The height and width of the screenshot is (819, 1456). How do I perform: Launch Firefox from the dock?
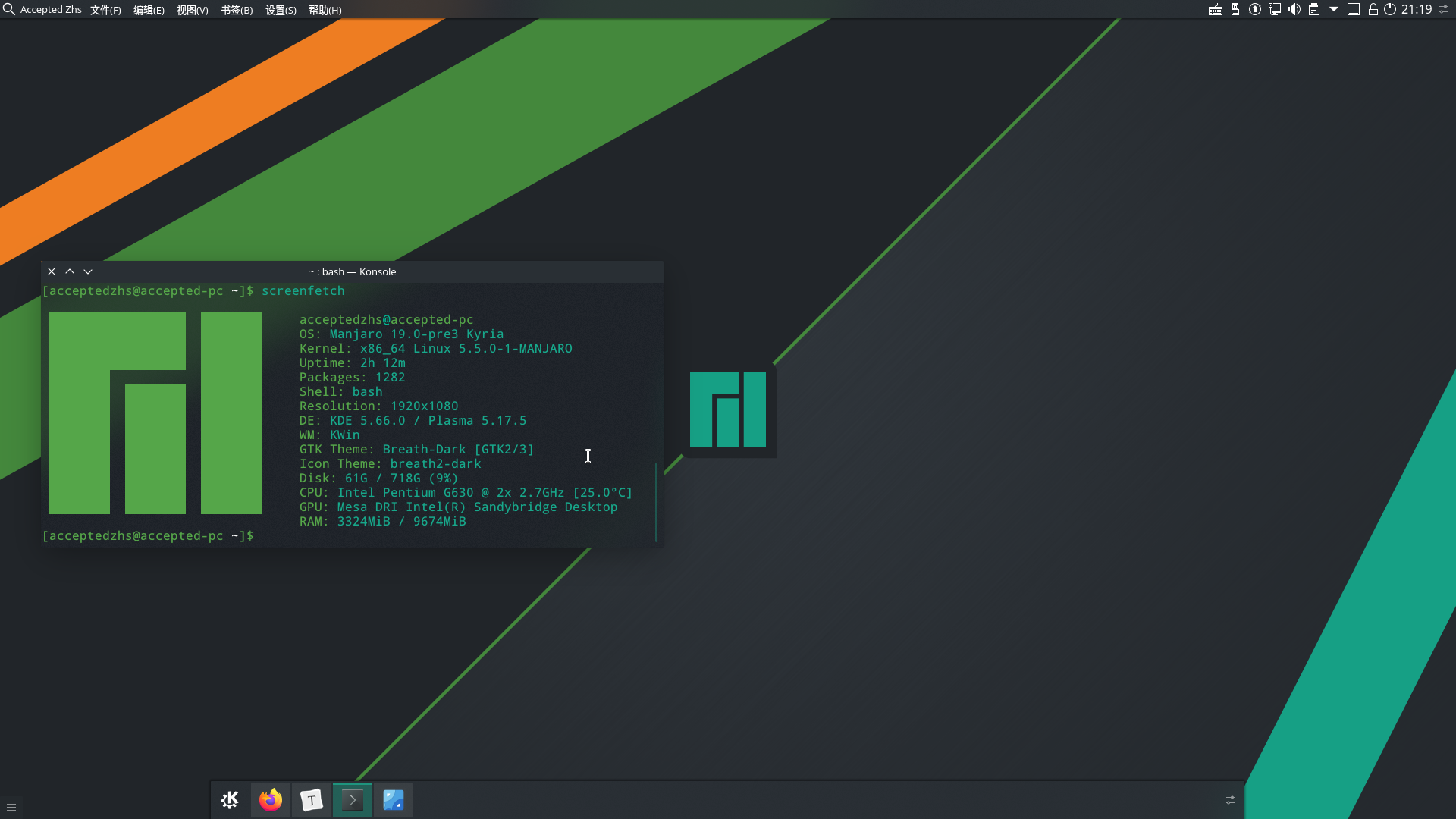271,800
